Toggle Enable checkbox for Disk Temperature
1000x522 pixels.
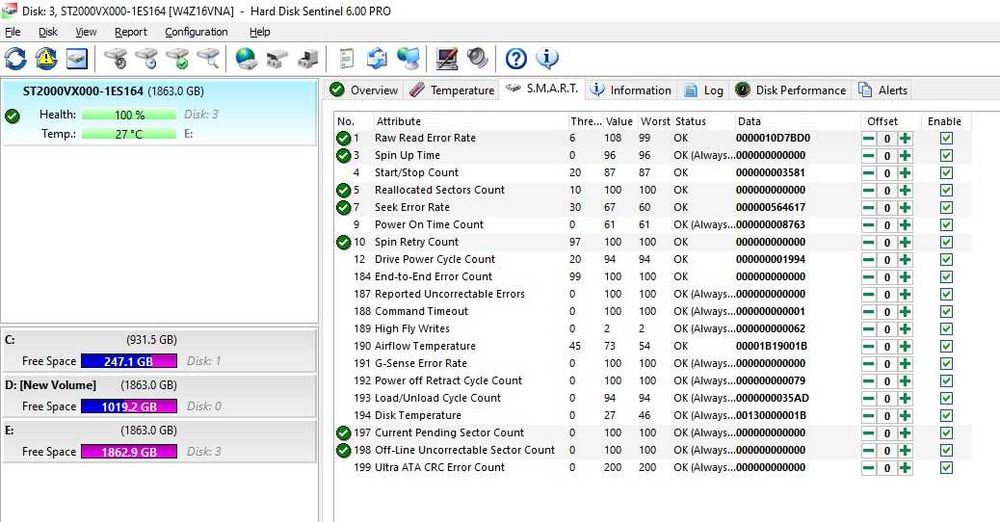click(946, 415)
